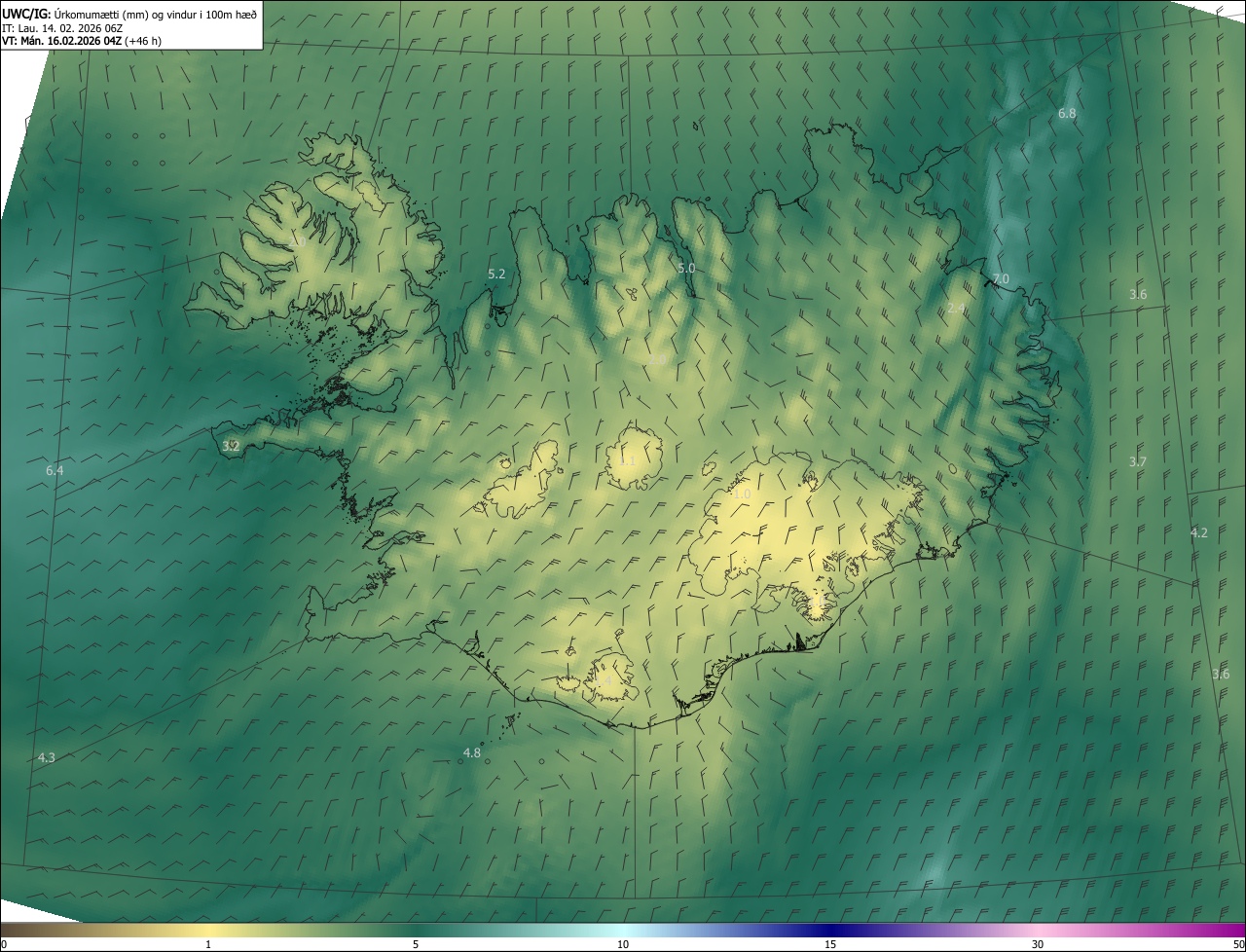
Task: Click the '2.4' value label
Action: pyautogui.click(x=956, y=309)
